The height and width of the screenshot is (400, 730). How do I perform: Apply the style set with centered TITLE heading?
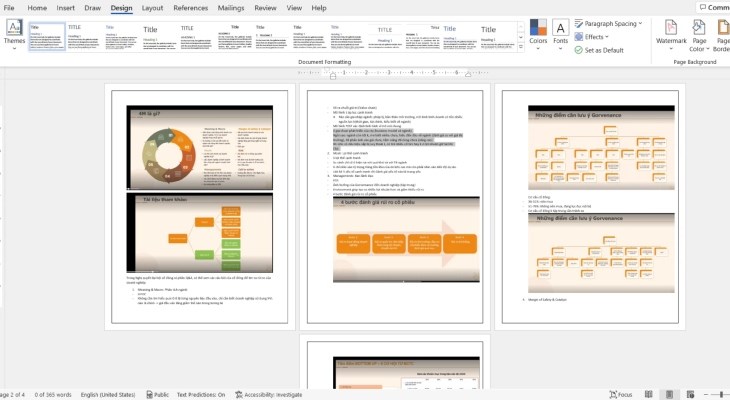point(385,36)
